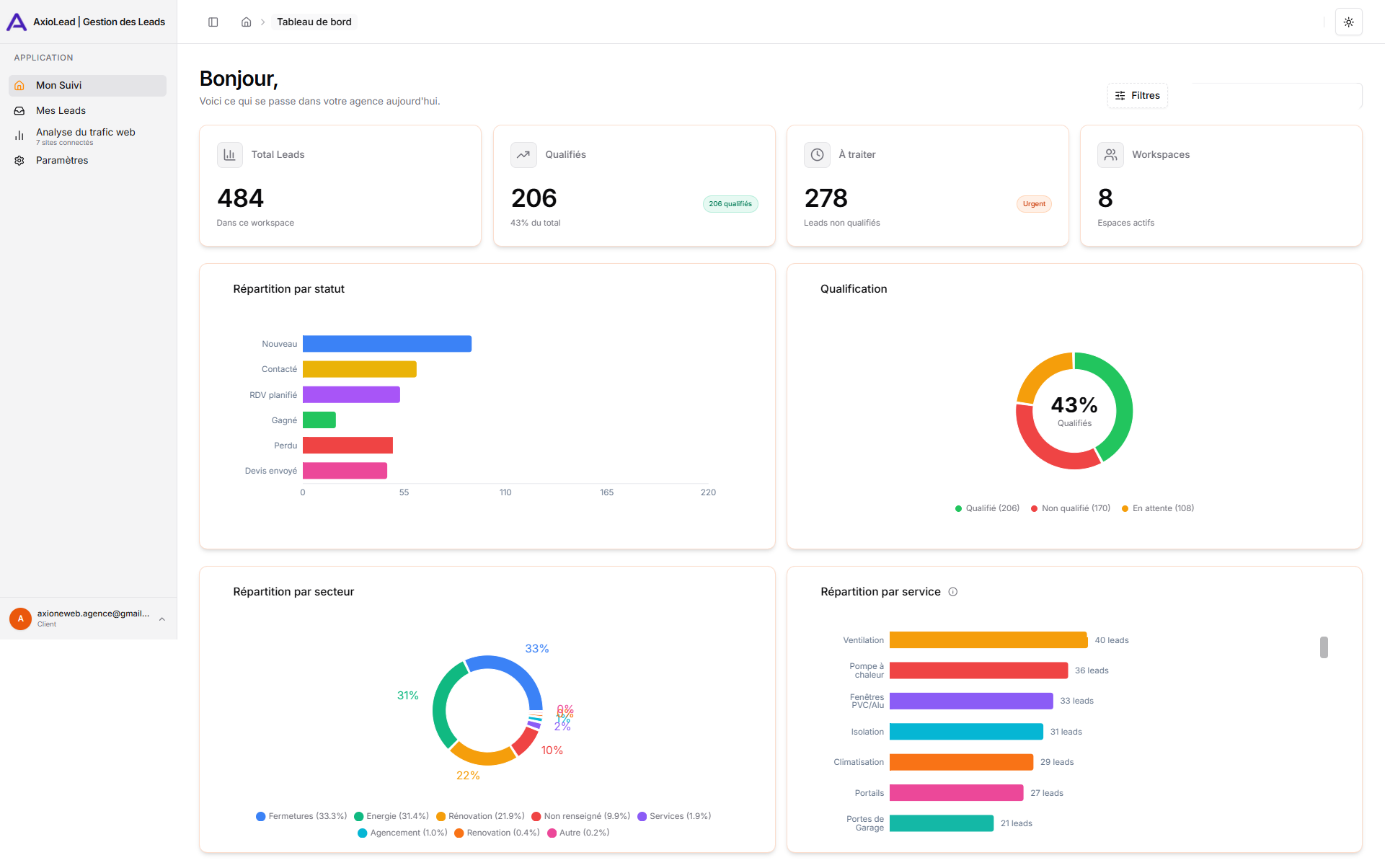Screen dimensions: 1385x868
Task: Click the Urgent badge
Action: click(x=1033, y=204)
